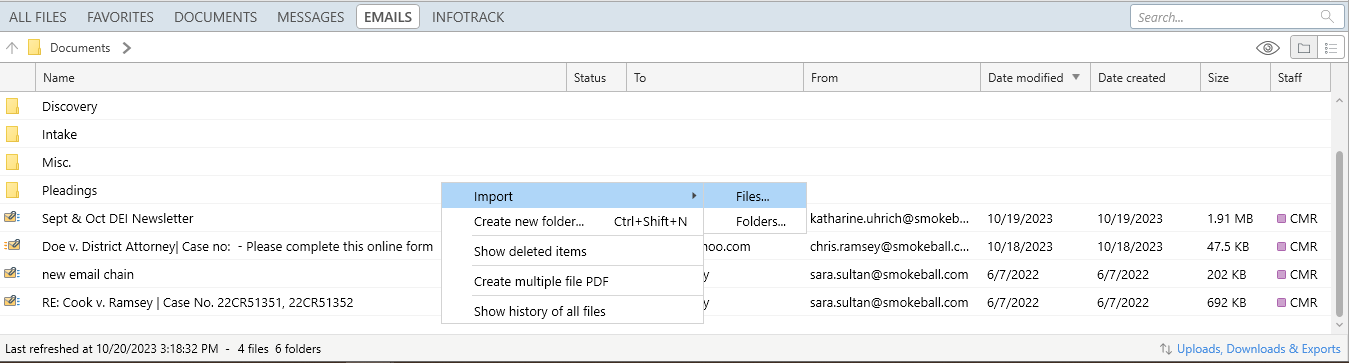Click the uploads and downloads arrows icon
The image size is (1349, 363).
tap(1166, 349)
